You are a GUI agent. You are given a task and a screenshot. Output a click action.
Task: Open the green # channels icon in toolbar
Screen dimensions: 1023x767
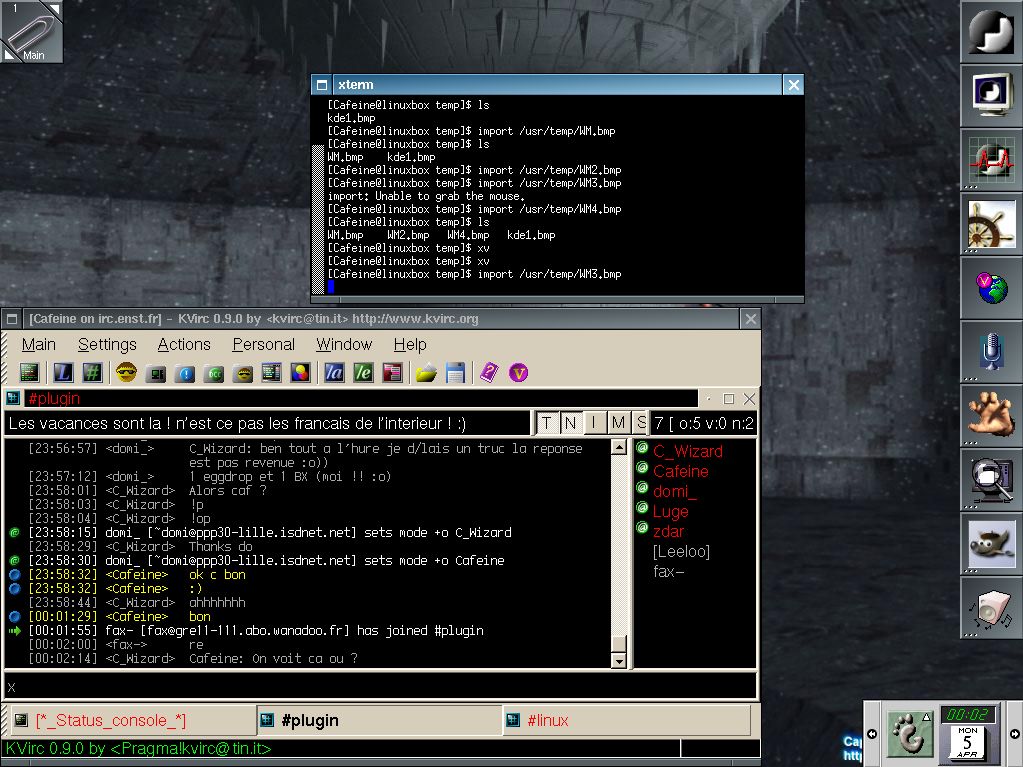pos(92,372)
